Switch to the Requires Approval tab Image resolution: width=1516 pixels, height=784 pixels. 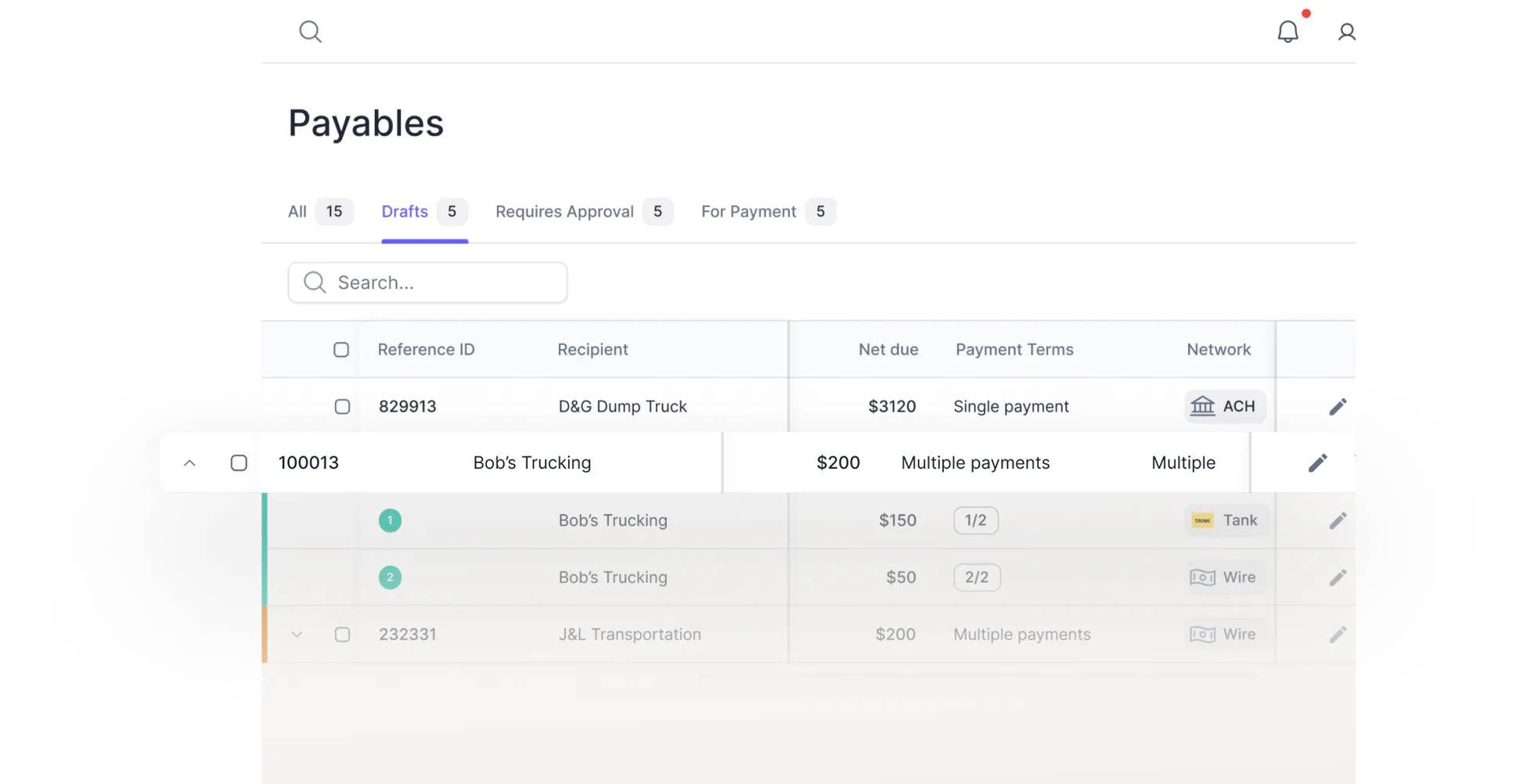564,211
